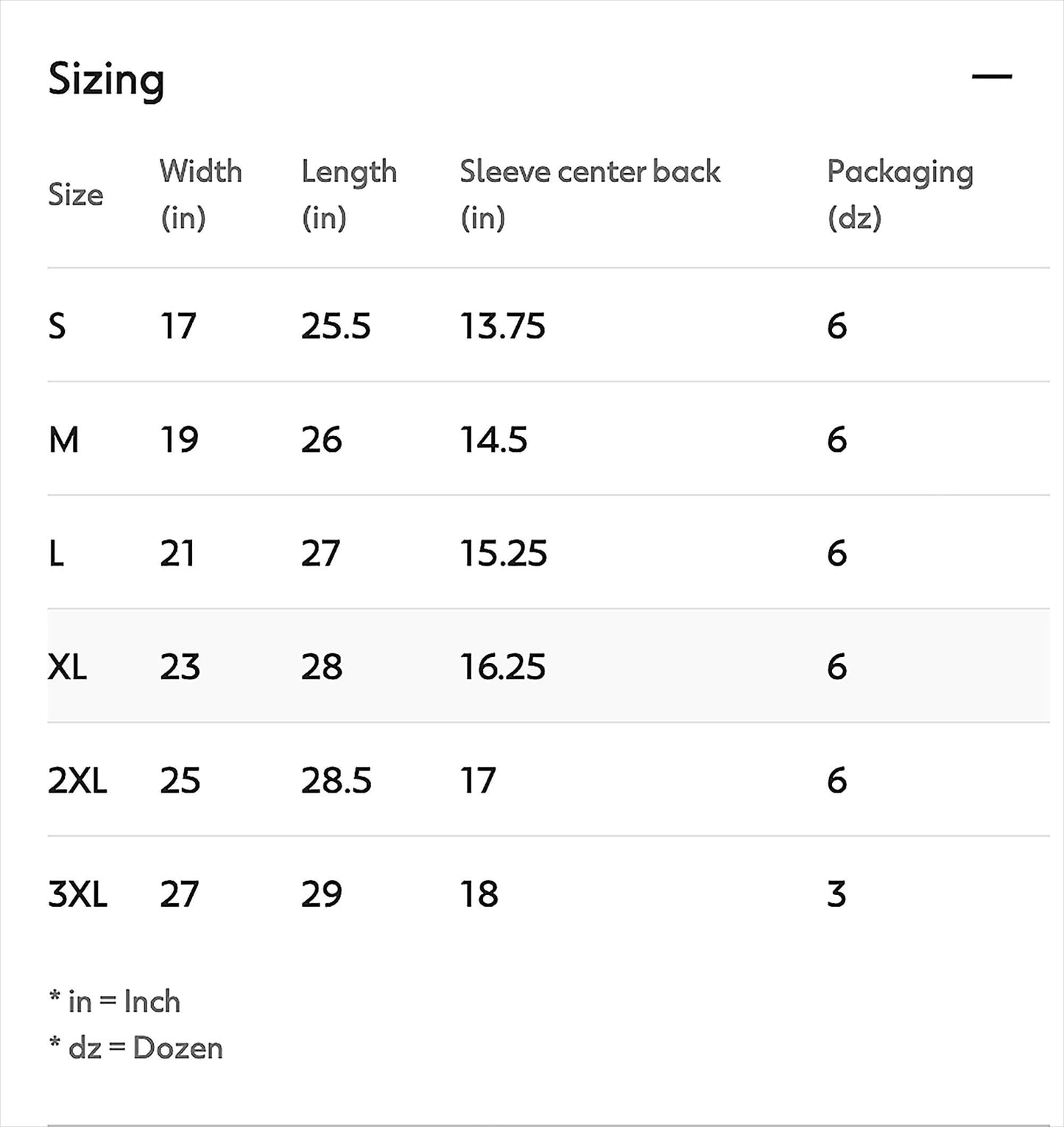
Task: Select the 2XL size row
Action: click(x=549, y=779)
